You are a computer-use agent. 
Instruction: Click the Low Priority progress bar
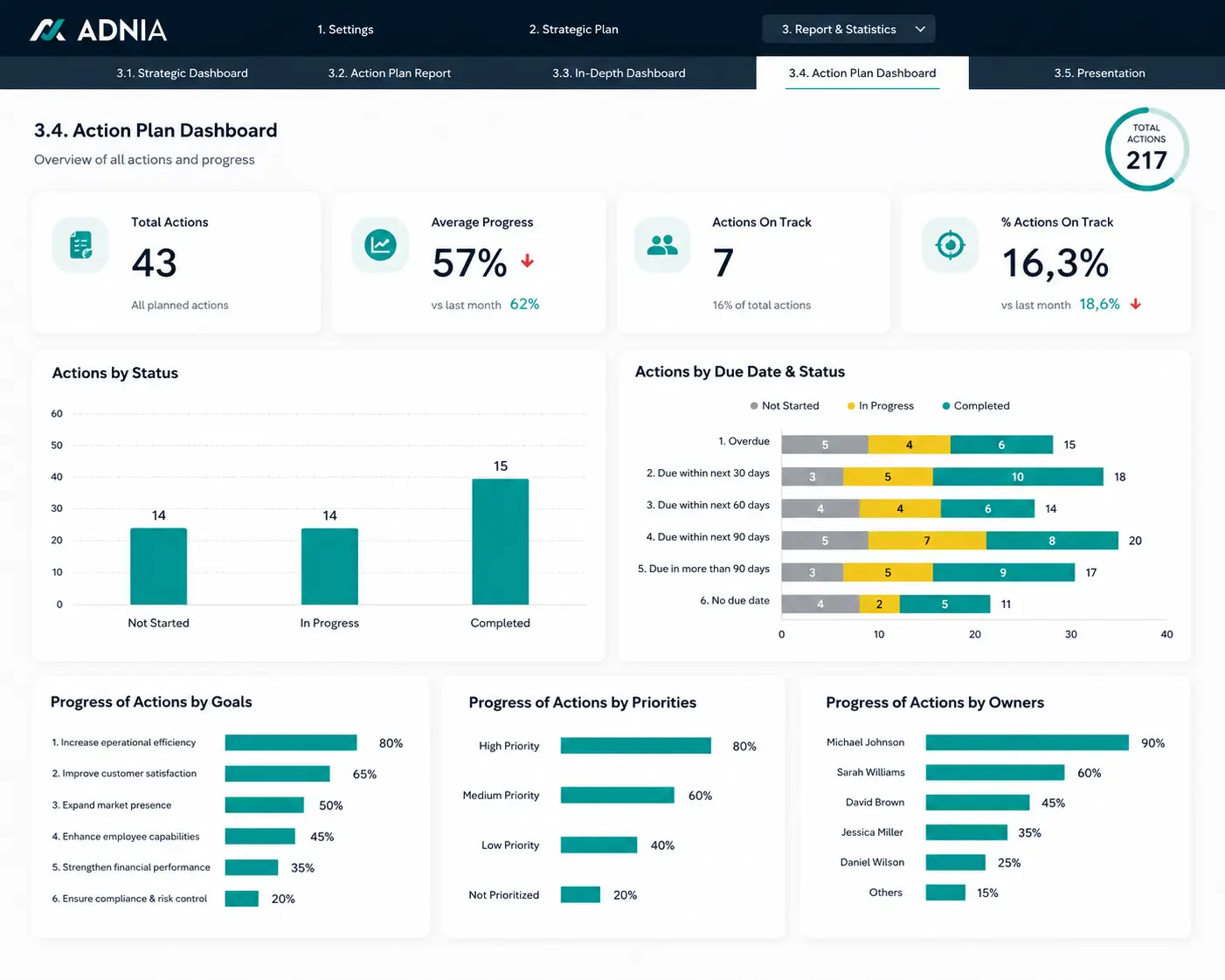pos(599,845)
